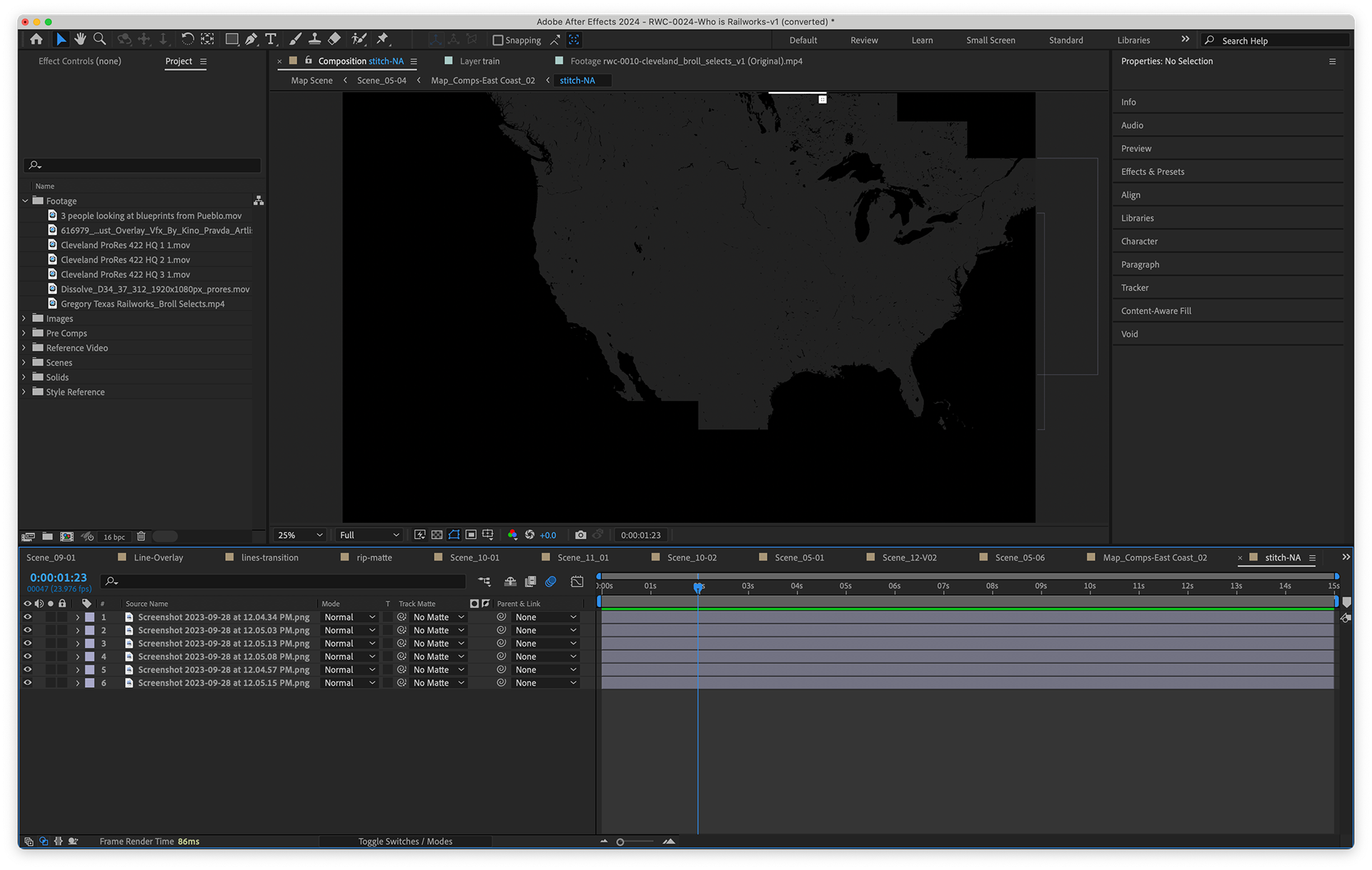Select the Eraser tool
Viewport: 1372px width, 870px height.
334,39
